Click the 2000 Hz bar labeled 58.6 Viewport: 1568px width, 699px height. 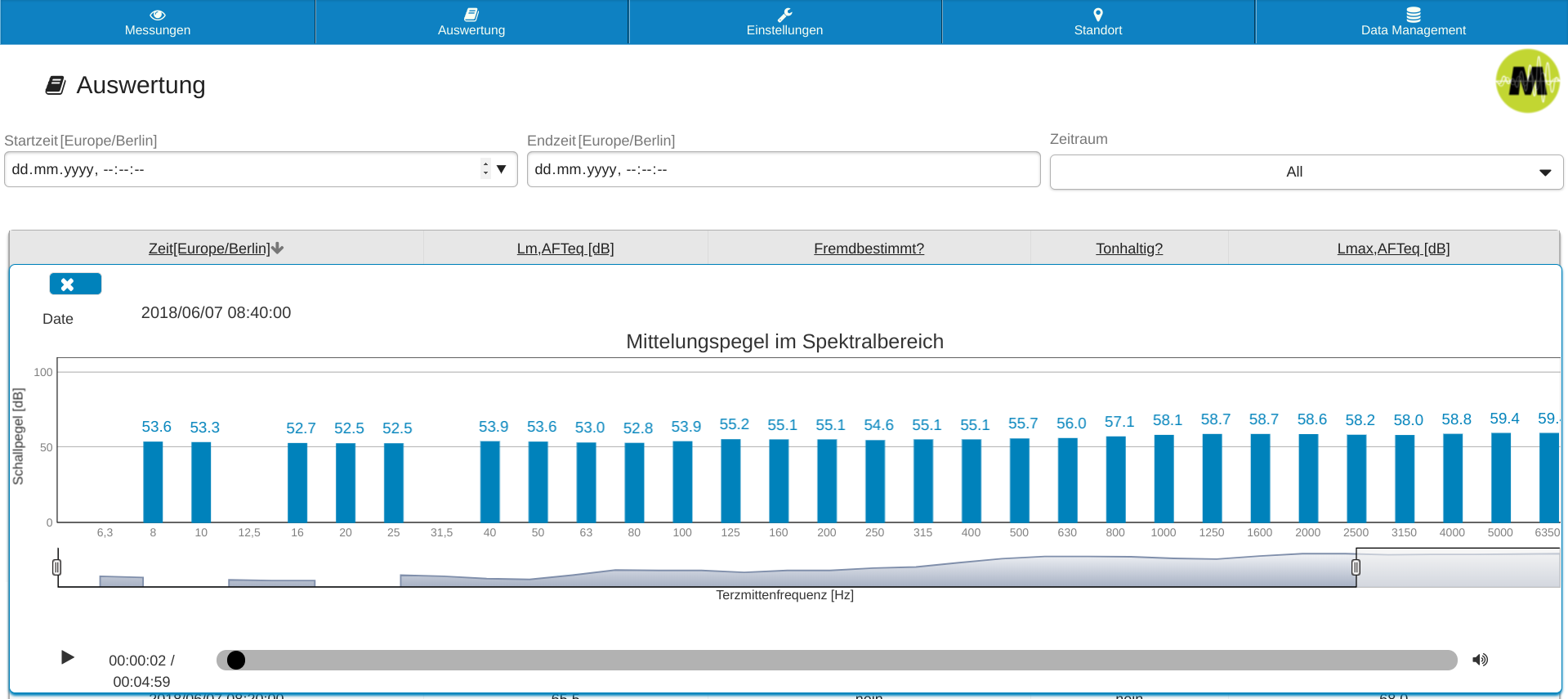coord(1308,478)
